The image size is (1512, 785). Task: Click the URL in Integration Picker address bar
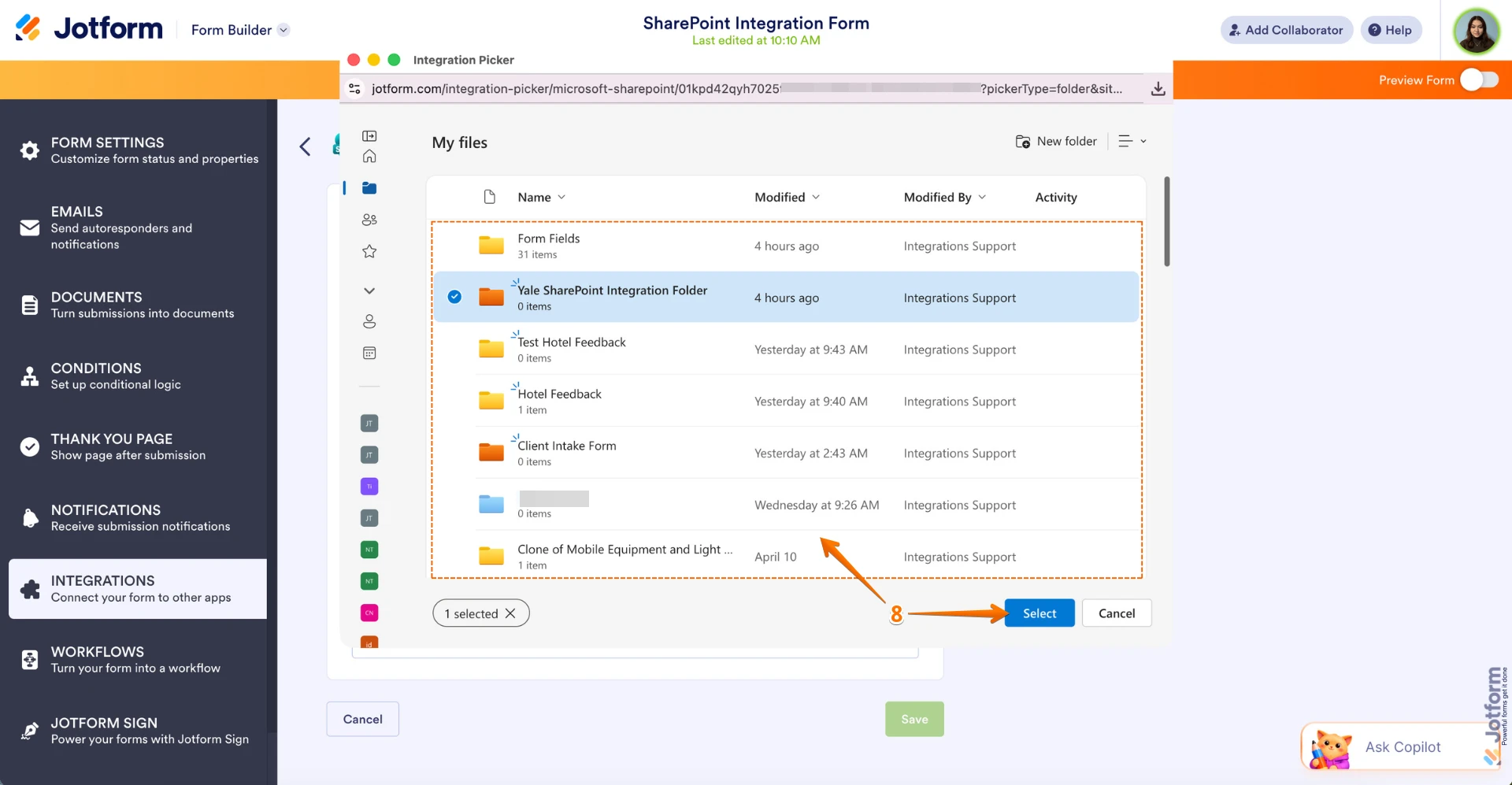747,89
